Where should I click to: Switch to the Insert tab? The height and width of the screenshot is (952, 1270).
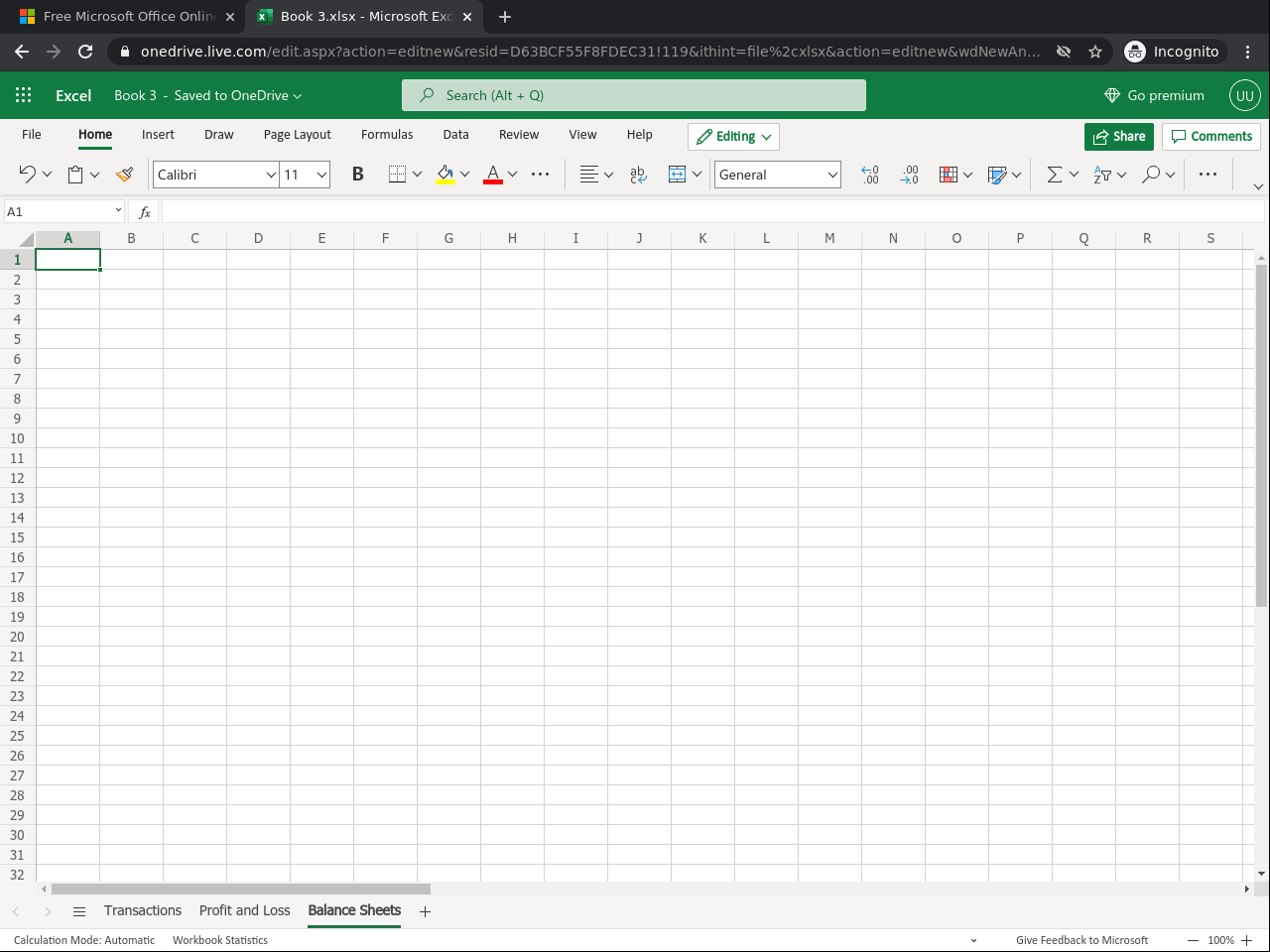(x=158, y=135)
